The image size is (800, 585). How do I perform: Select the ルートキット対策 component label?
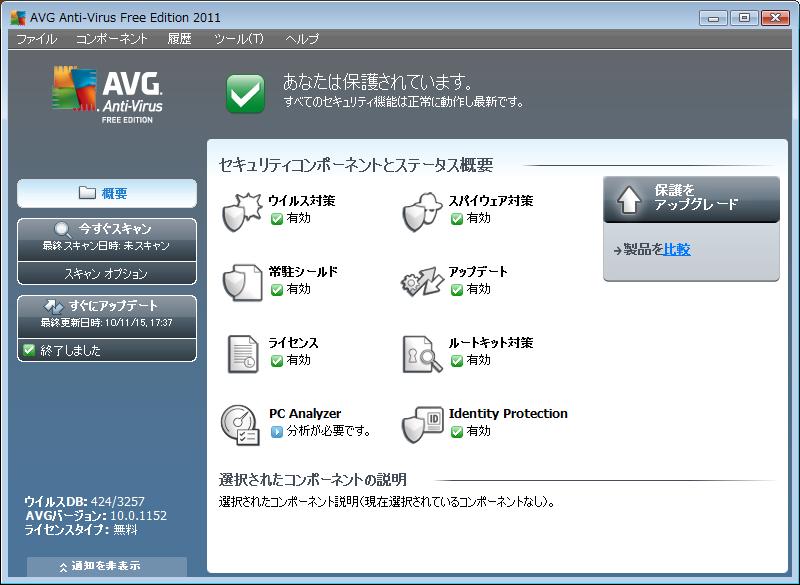pos(491,343)
